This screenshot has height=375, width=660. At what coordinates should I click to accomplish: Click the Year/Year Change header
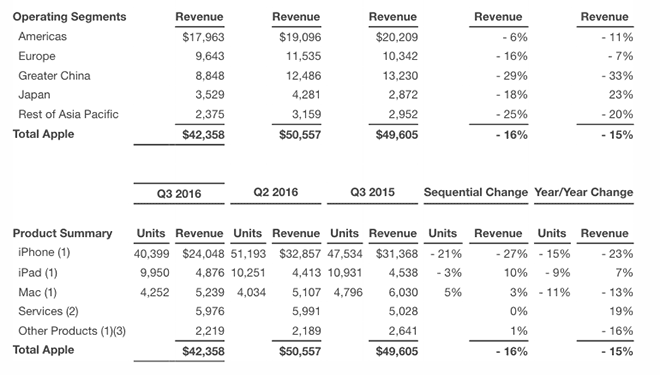tap(584, 192)
